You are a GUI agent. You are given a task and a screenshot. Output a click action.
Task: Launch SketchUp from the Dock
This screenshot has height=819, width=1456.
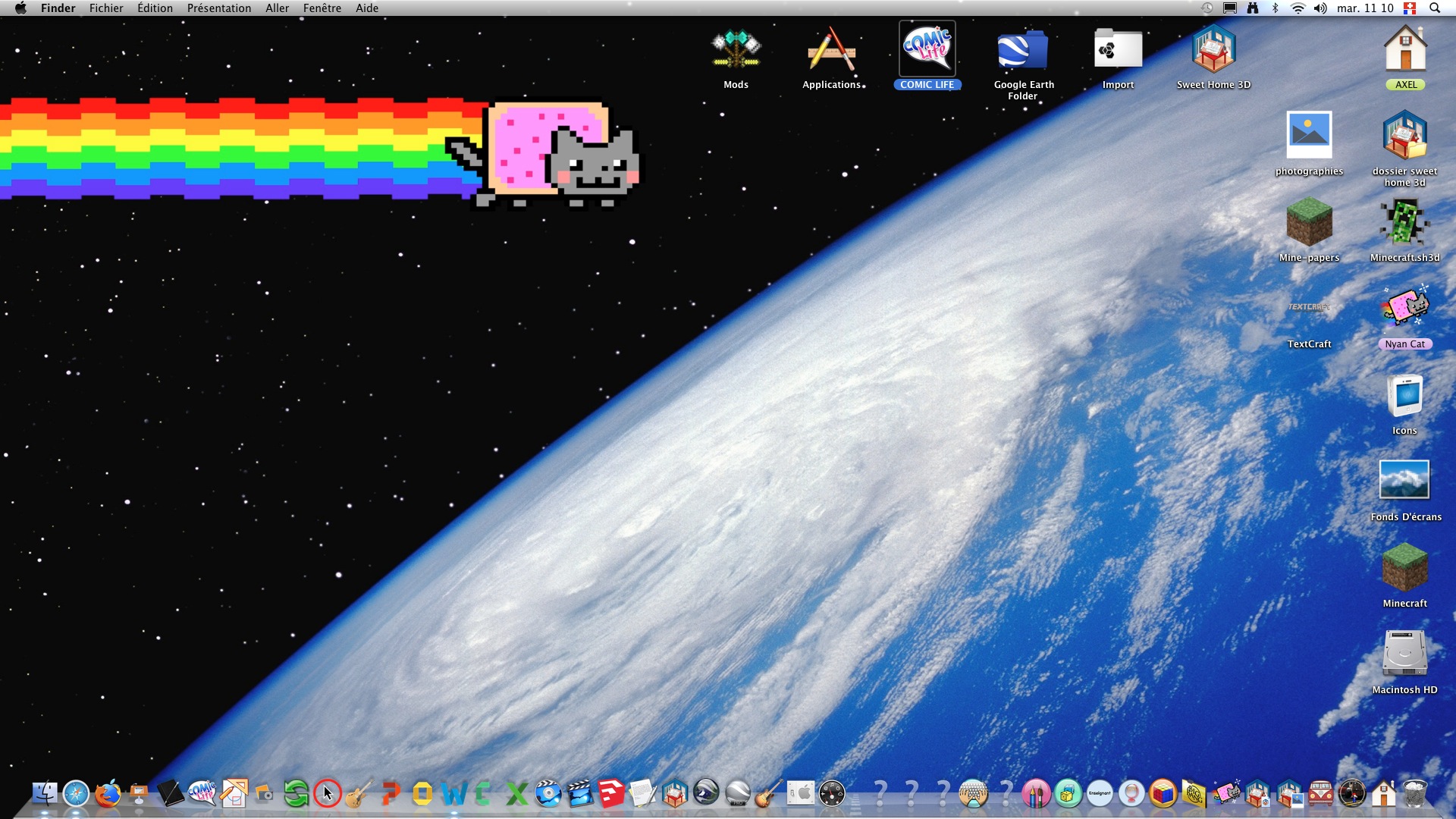pyautogui.click(x=611, y=794)
